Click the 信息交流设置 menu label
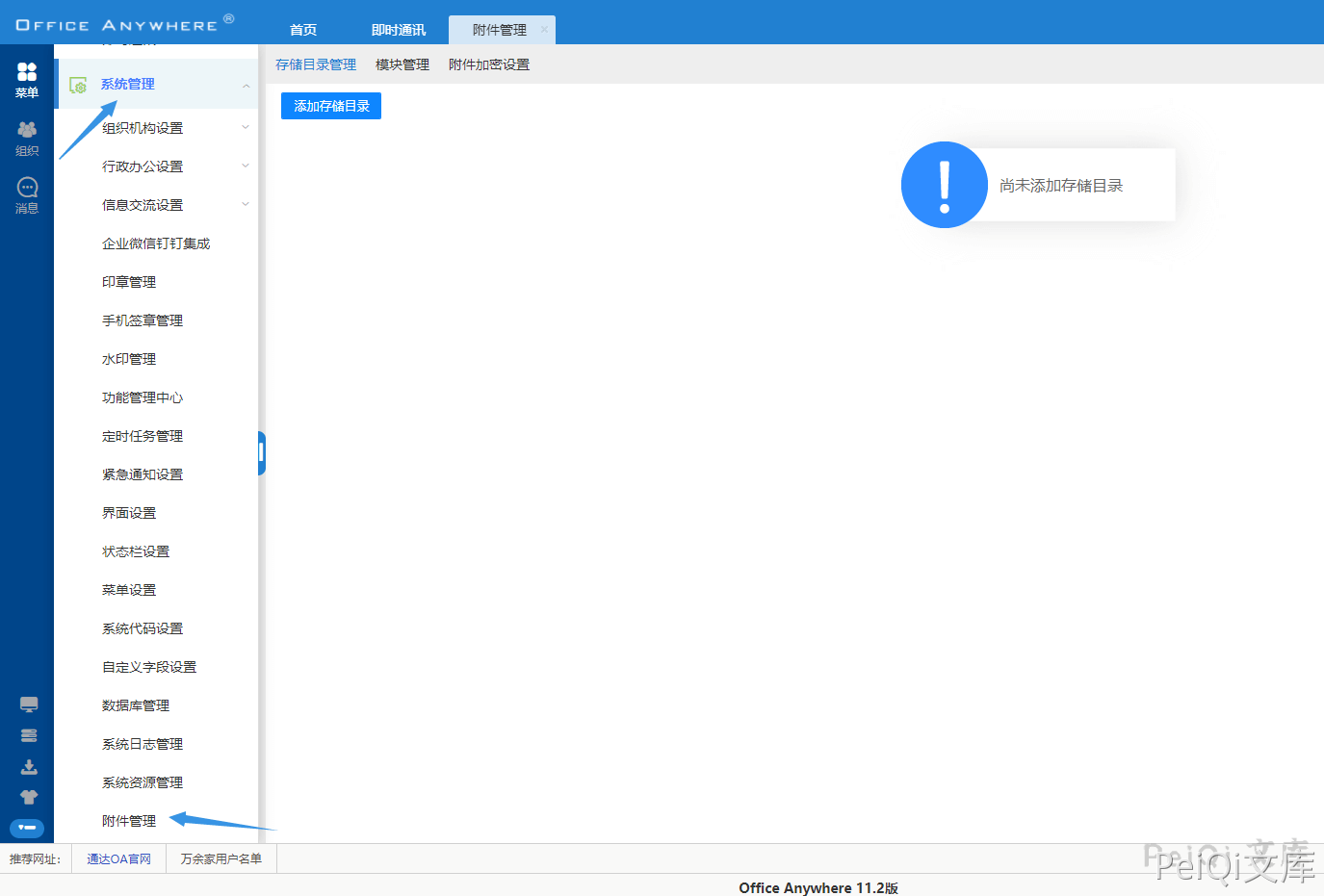The height and width of the screenshot is (896, 1324). pyautogui.click(x=143, y=205)
